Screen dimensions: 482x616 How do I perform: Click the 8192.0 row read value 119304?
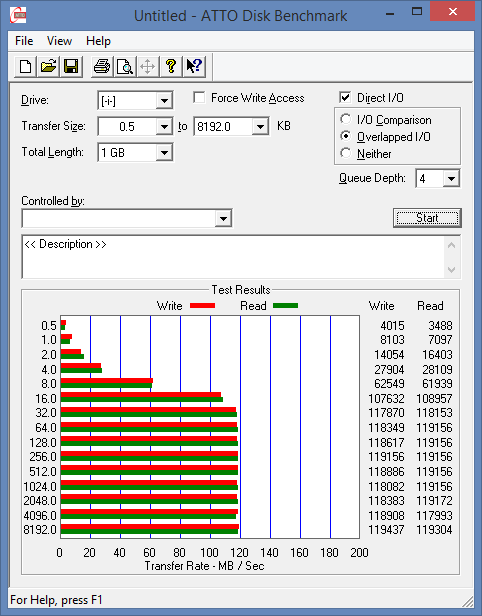(434, 530)
